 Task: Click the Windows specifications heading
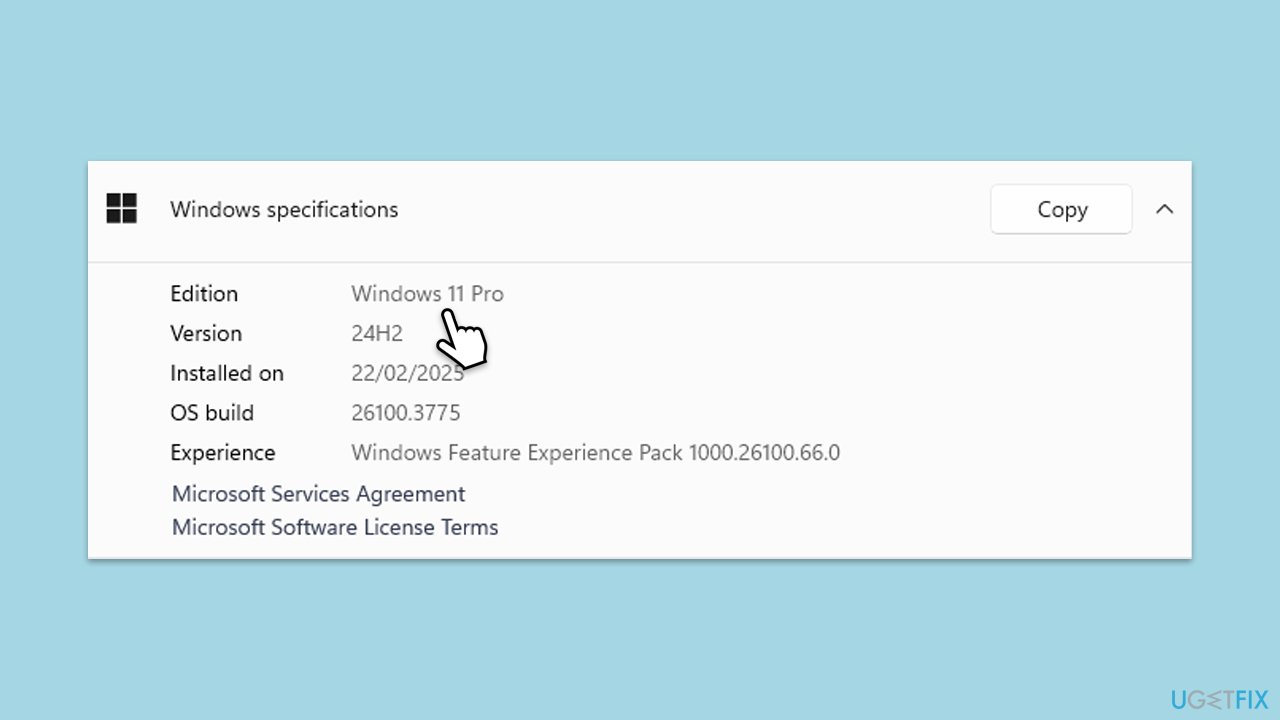coord(284,210)
